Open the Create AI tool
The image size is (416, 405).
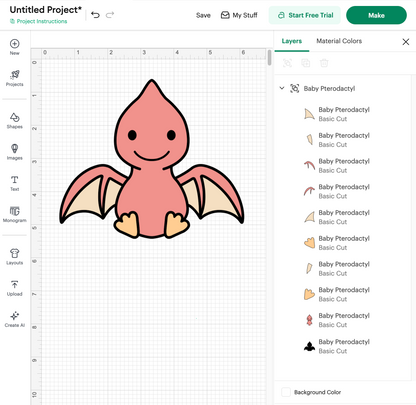click(x=15, y=319)
